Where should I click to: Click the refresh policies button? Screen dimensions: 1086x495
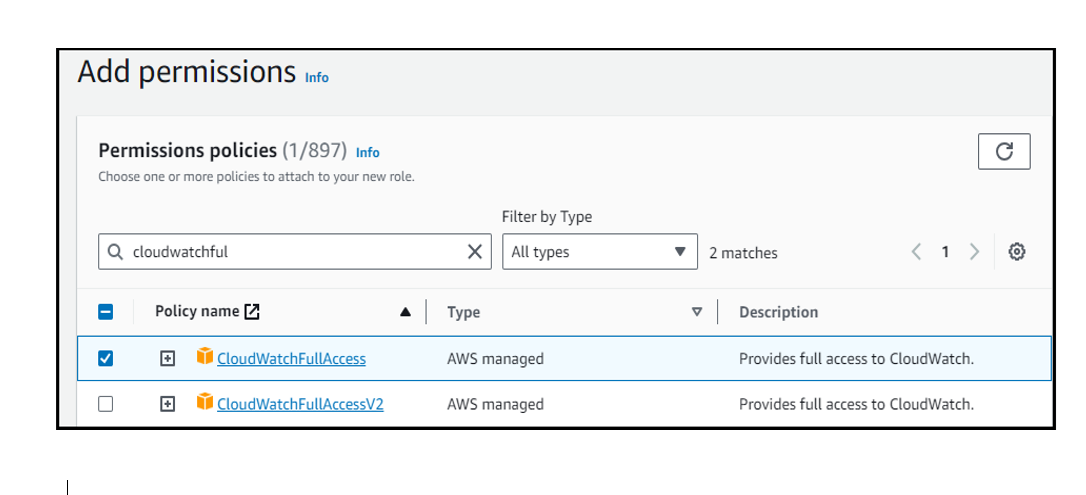click(1004, 151)
